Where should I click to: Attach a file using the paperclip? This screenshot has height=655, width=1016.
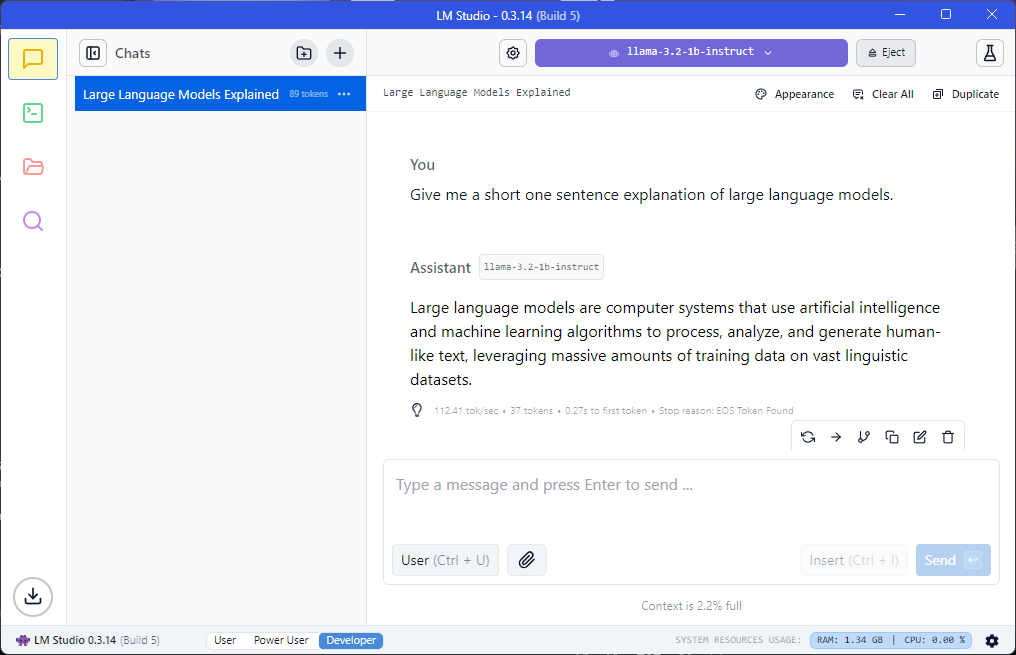(x=527, y=559)
